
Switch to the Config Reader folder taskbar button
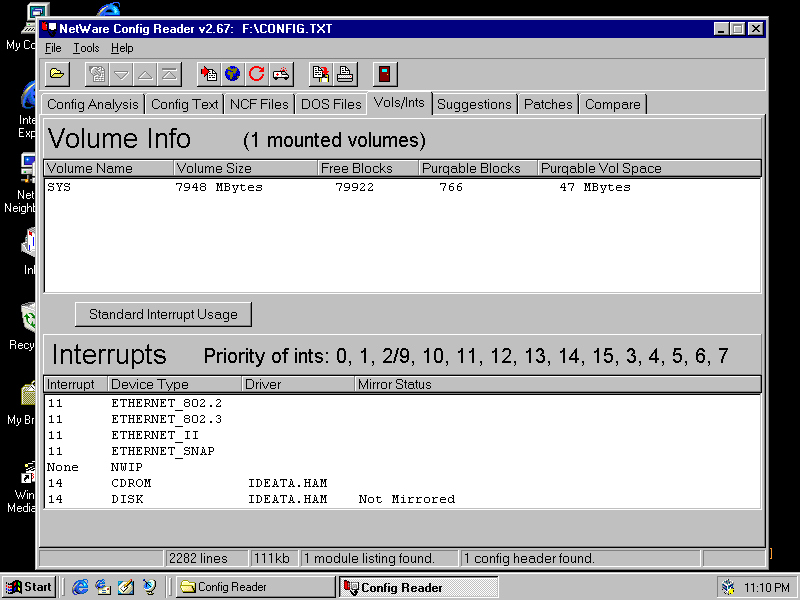(255, 587)
